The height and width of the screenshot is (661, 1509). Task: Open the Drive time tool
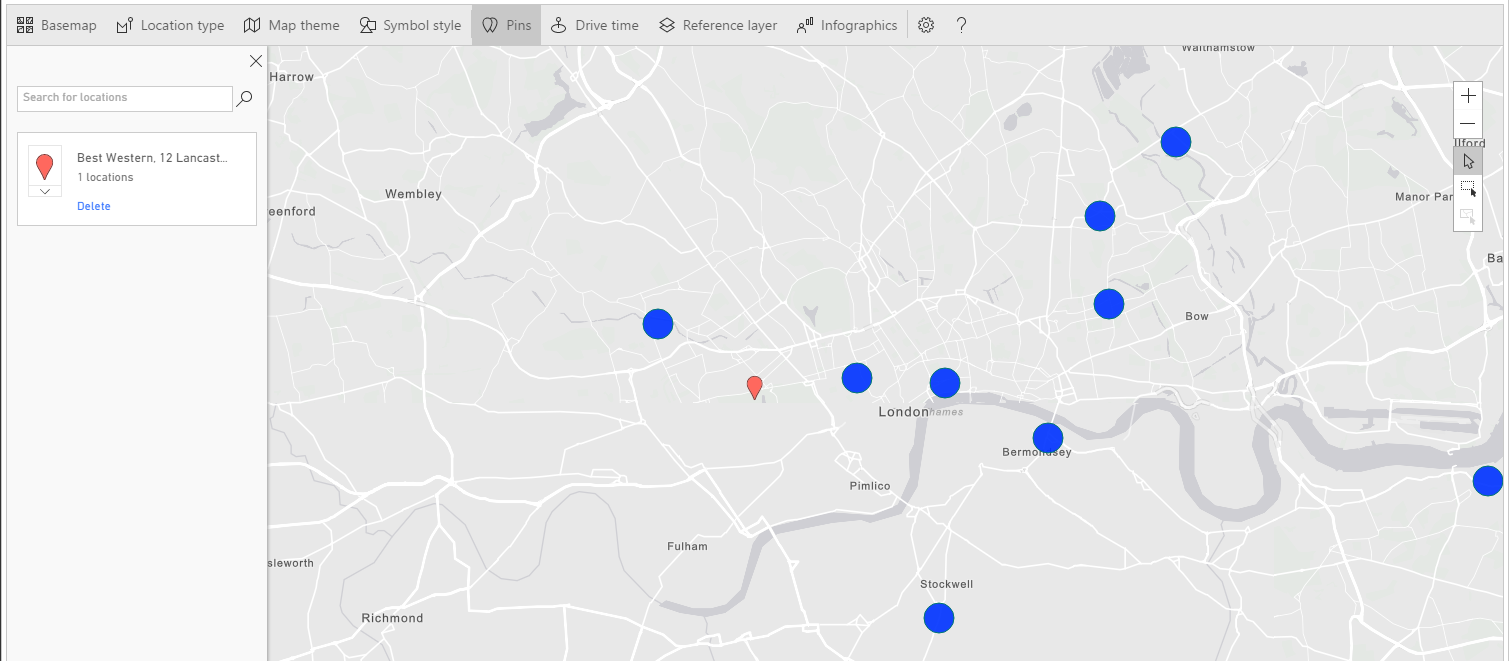click(594, 25)
